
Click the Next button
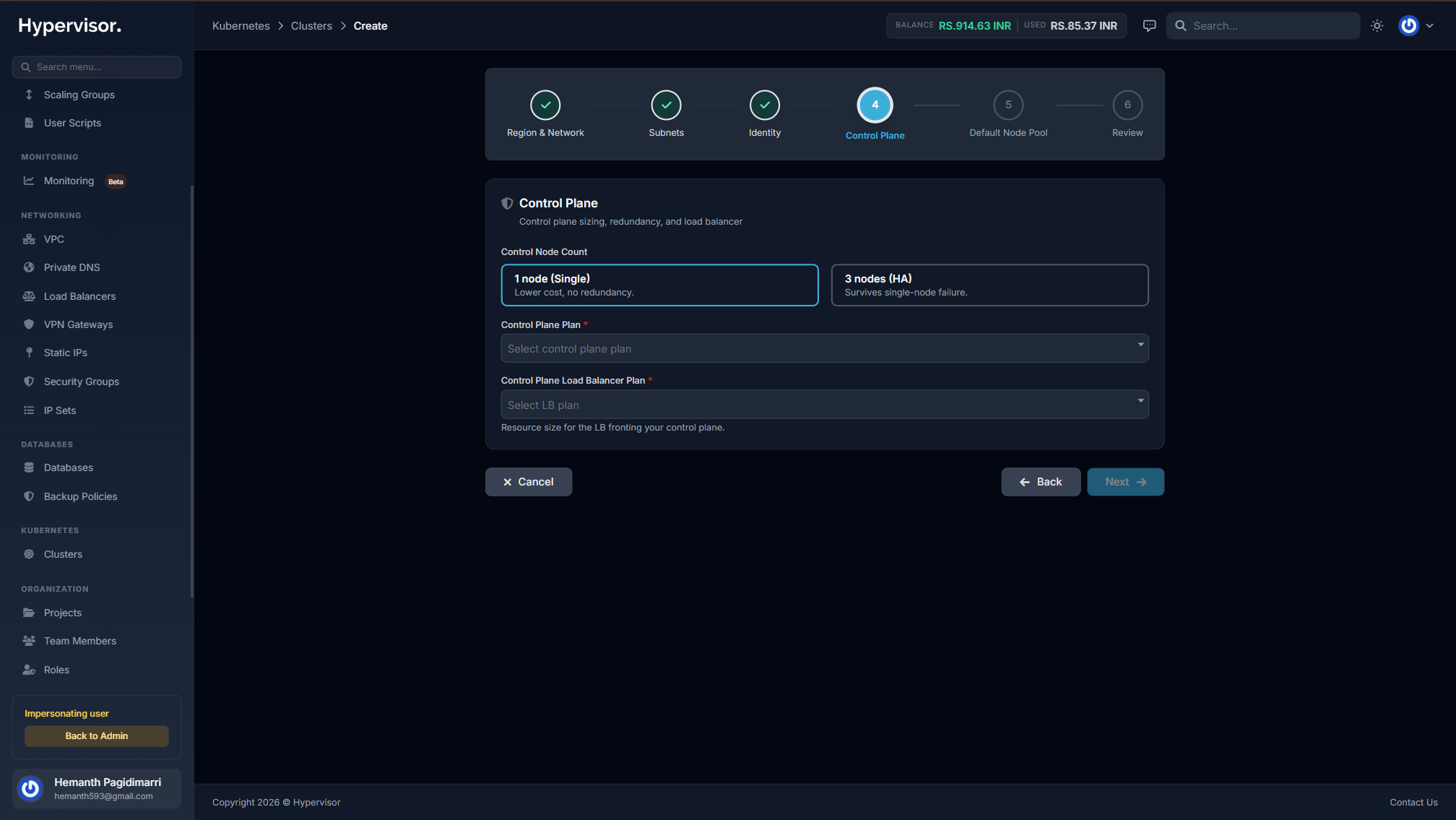click(x=1125, y=482)
